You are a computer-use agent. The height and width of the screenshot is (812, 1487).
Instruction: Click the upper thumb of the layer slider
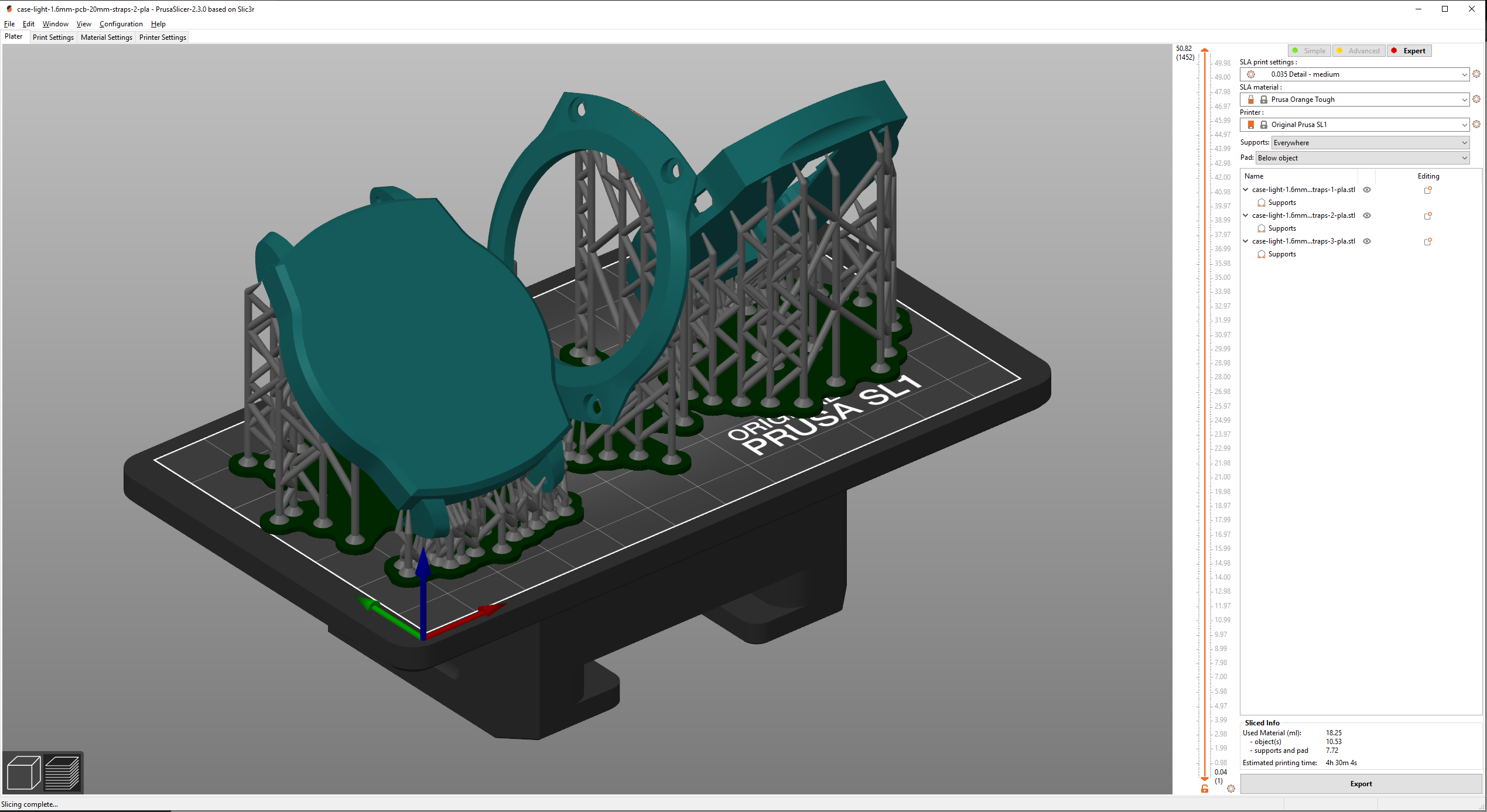pos(1205,51)
